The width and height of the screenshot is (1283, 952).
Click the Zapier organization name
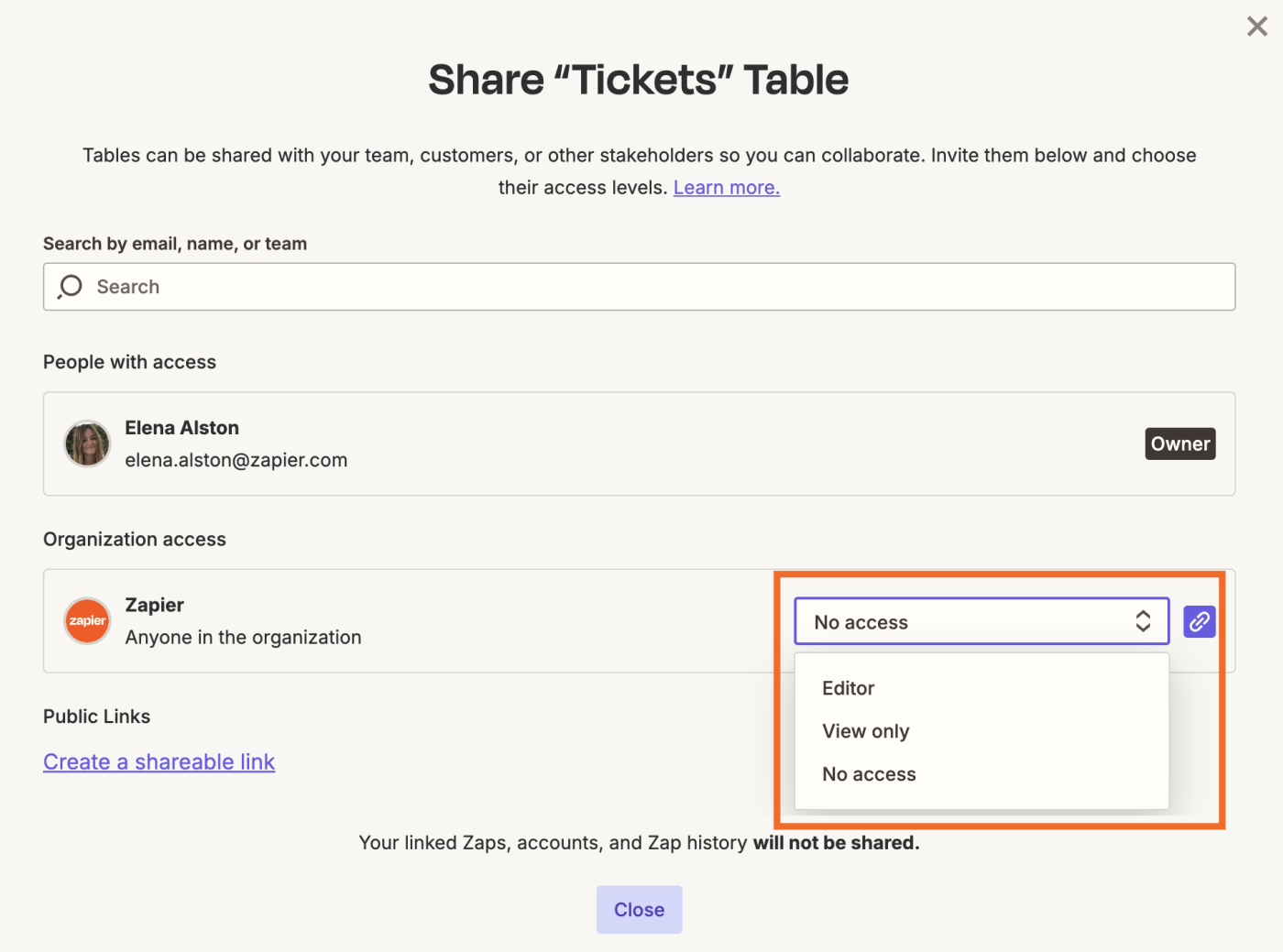155,605
